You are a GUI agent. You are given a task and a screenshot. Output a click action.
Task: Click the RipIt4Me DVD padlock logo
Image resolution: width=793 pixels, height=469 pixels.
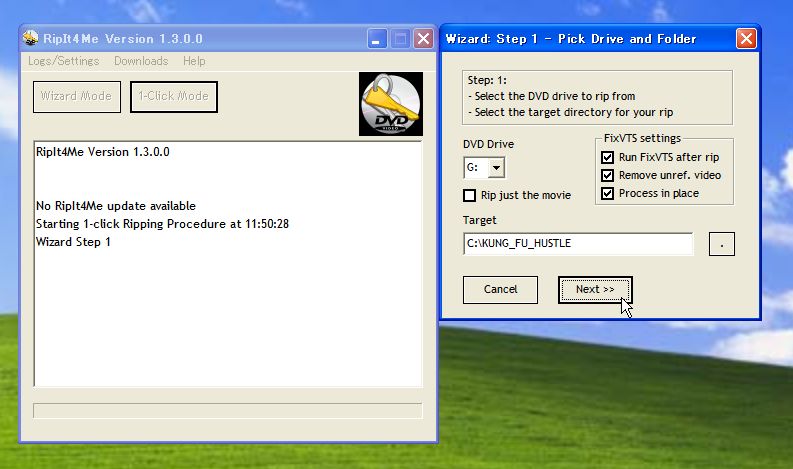(391, 104)
